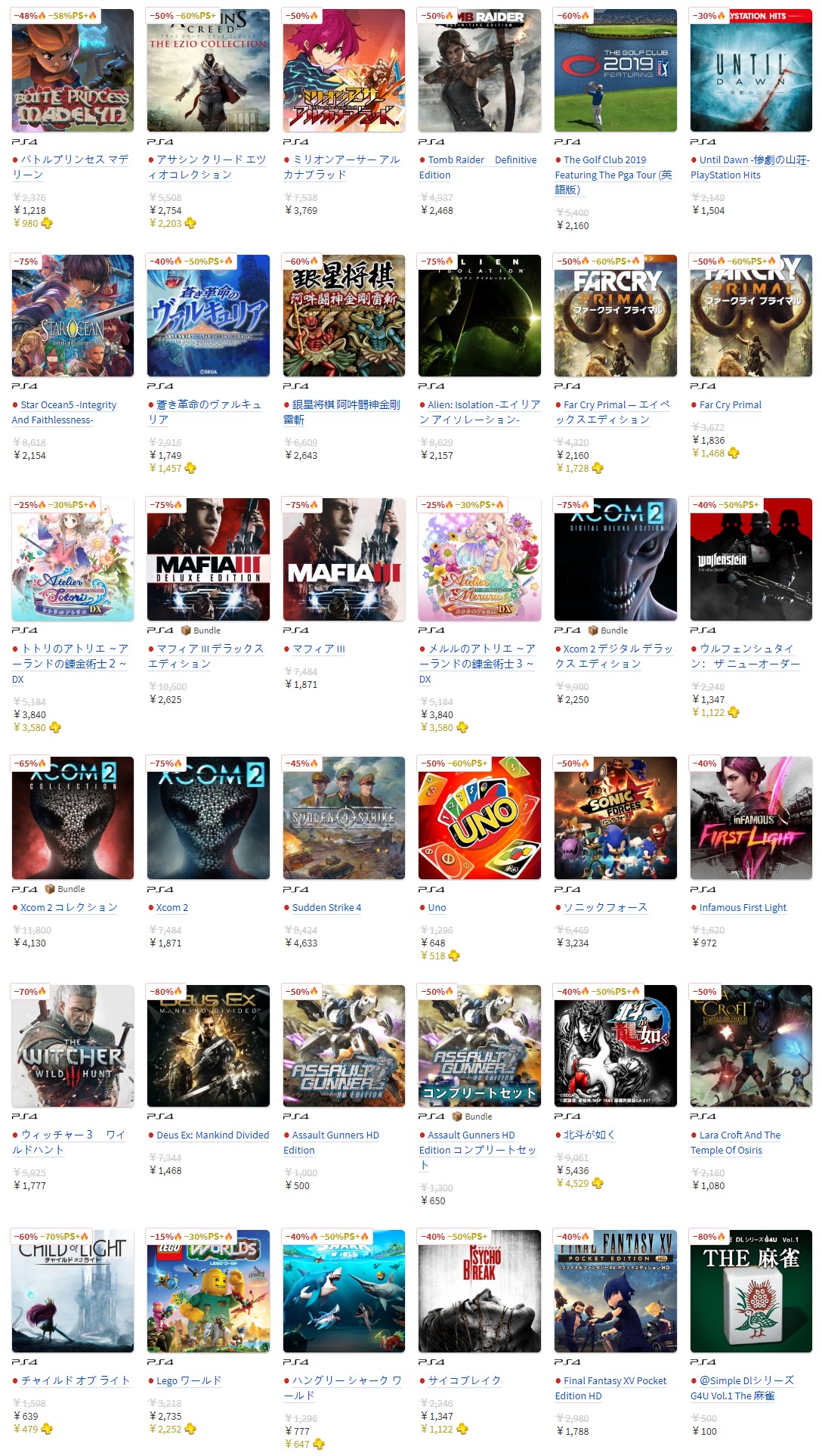Screen dimensions: 822x1456
Task: Click the PS Plus icon next to ¥518
Action: 454,956
